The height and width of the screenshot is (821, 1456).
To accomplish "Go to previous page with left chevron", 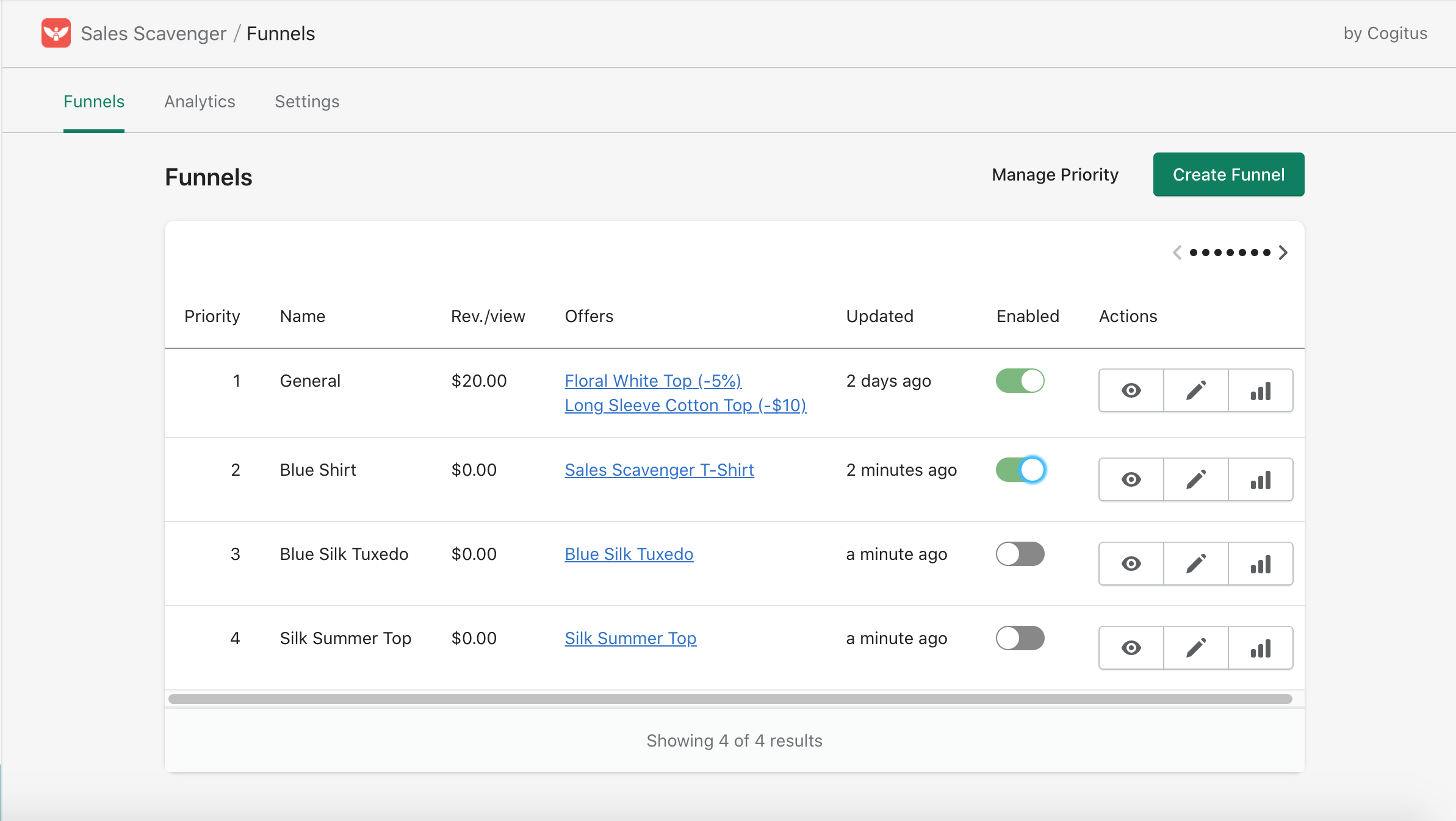I will [1177, 253].
